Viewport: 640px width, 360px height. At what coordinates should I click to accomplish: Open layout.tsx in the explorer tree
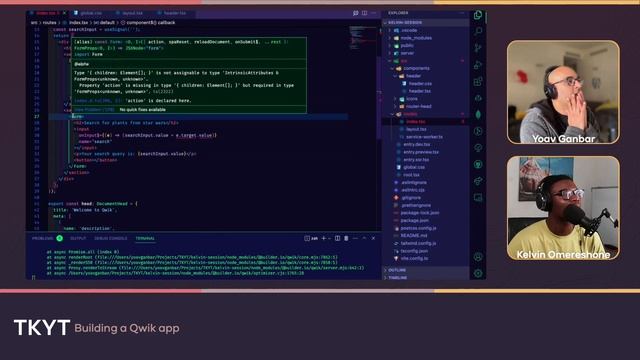click(416, 129)
